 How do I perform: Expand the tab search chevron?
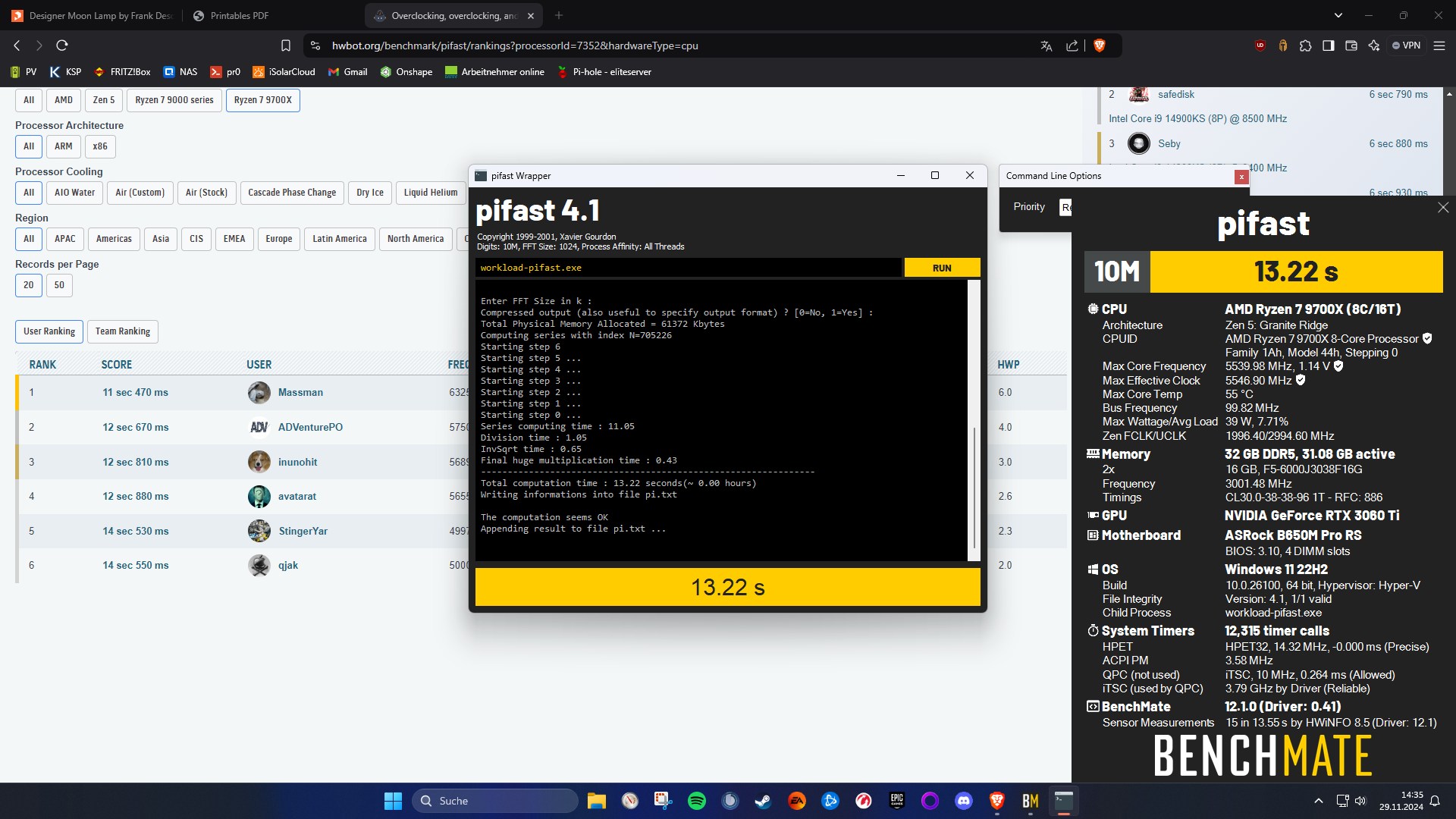coord(1338,15)
